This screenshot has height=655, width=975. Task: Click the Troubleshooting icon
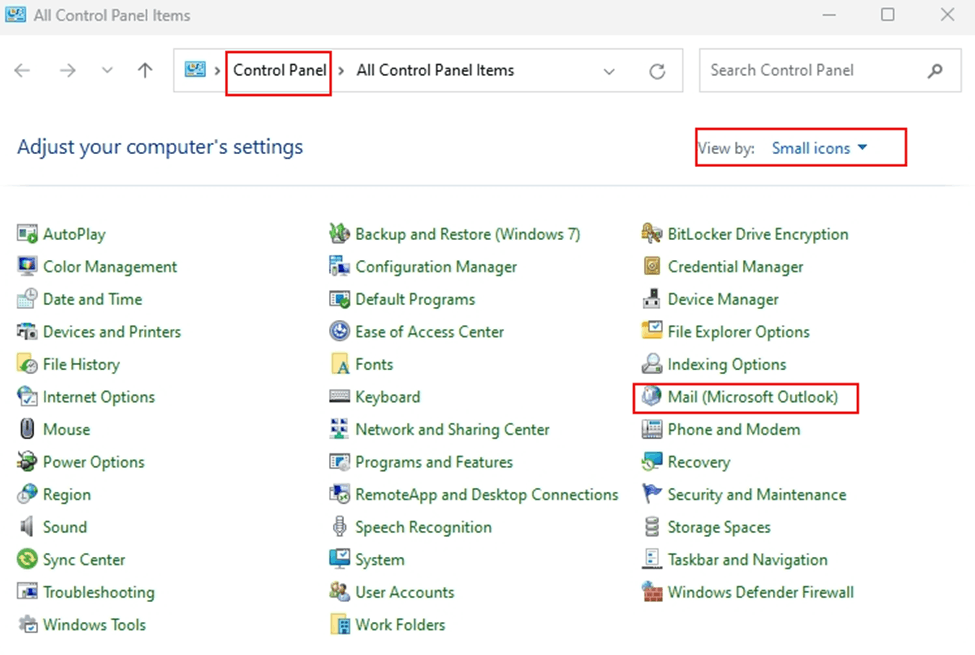(x=27, y=592)
